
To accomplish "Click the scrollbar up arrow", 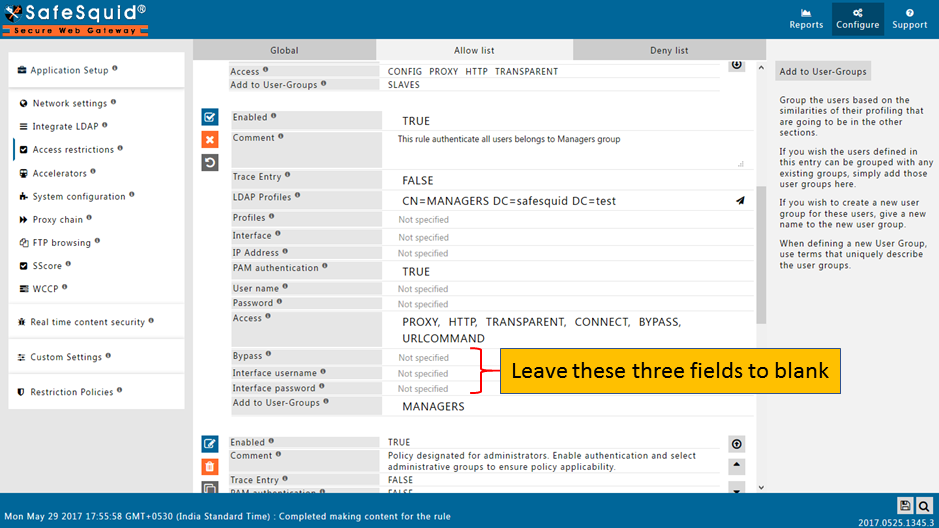I will pos(761,68).
